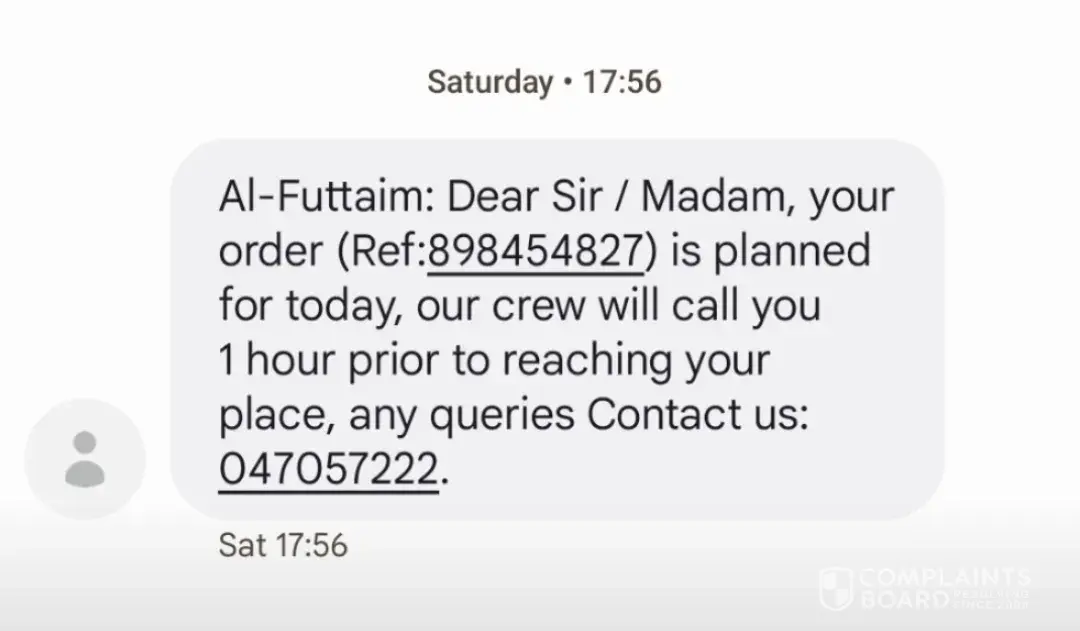Click the "order (Ref:" text in message

[x=322, y=250]
